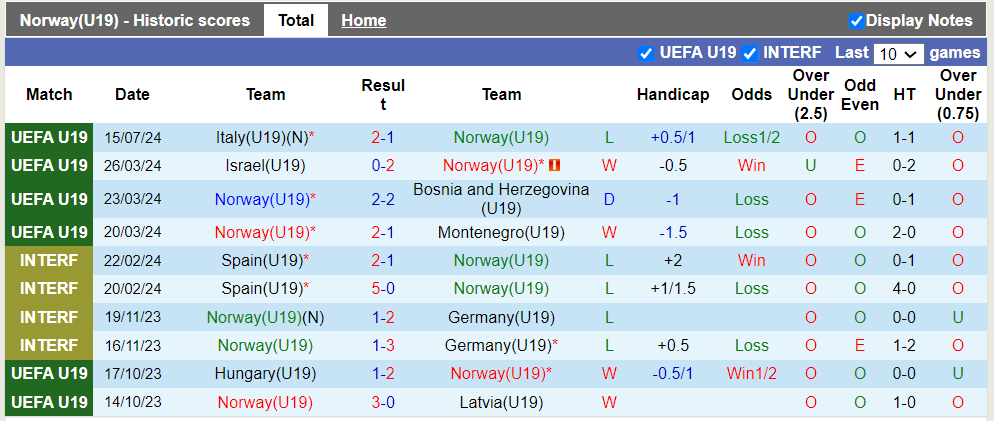Select the Montenegro(U19) team link
The width and height of the screenshot is (994, 421).
[501, 233]
